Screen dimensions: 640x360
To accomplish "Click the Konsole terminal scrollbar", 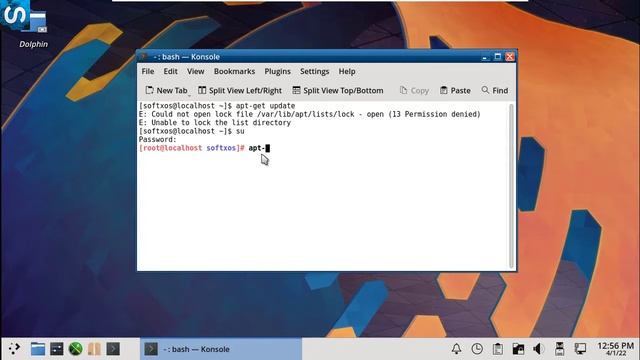I will (511, 186).
